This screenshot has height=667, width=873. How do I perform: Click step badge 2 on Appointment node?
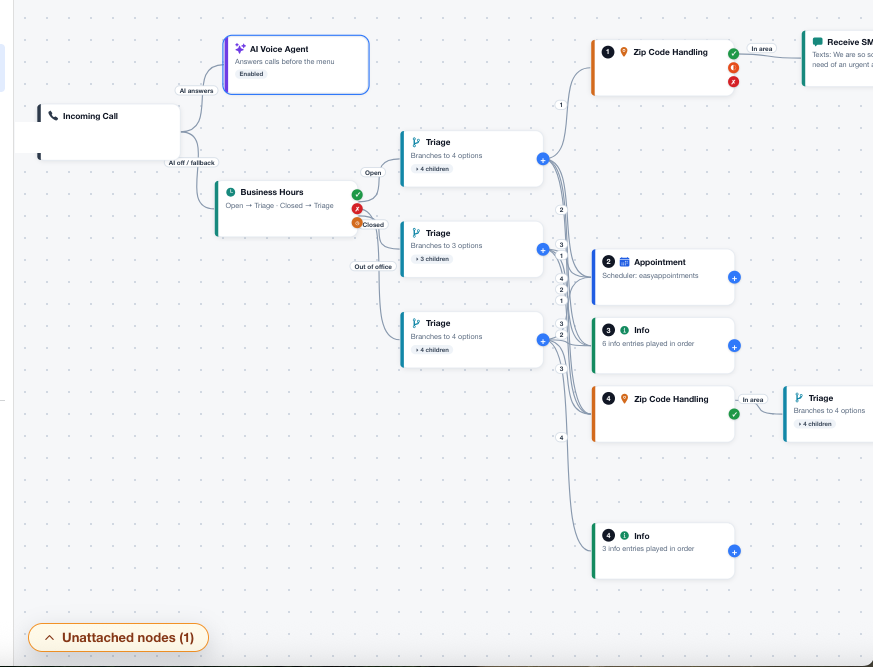(x=609, y=262)
